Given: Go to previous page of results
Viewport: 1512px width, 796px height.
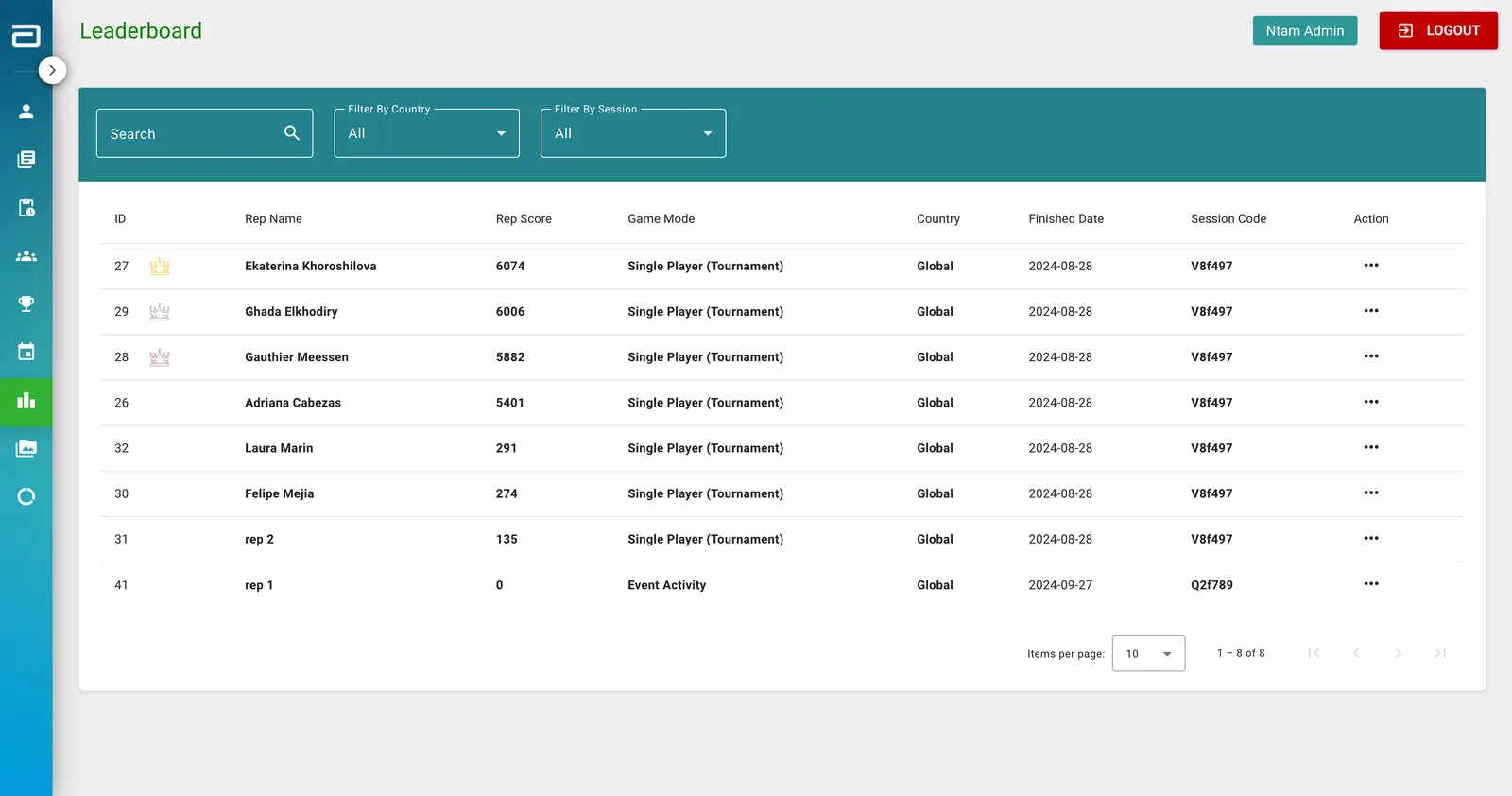Looking at the screenshot, I should coord(1356,653).
